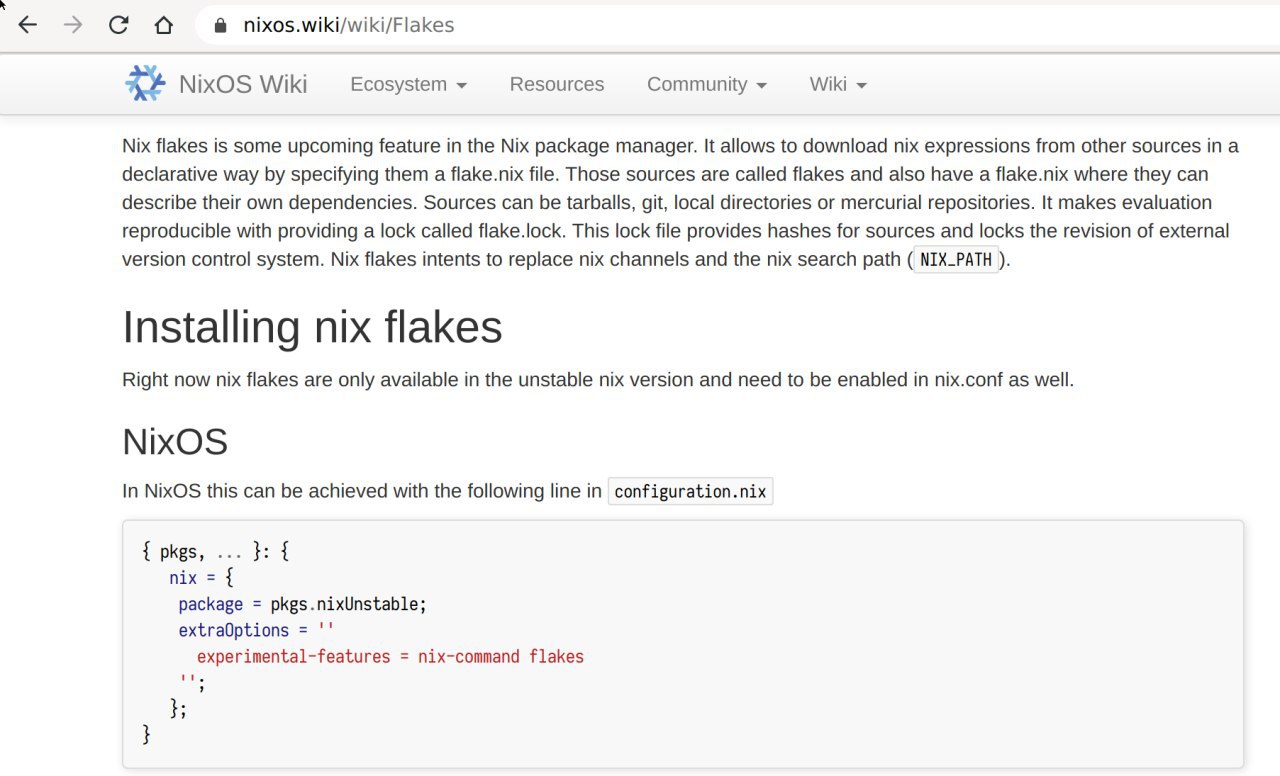Image resolution: width=1280 pixels, height=776 pixels.
Task: Click the 'extraOptions' code line
Action: coord(256,630)
